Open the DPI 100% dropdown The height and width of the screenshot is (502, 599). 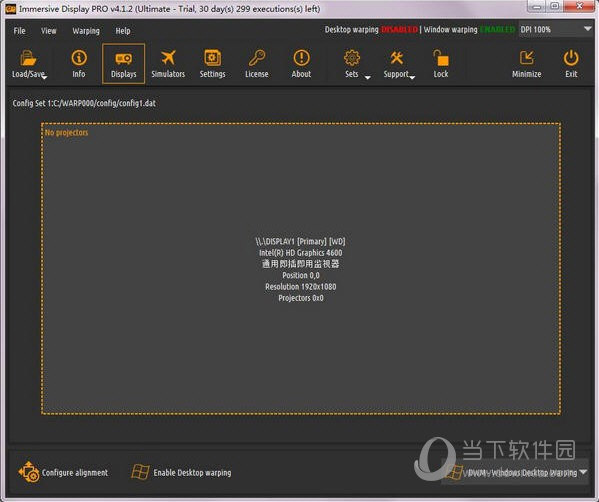(x=556, y=29)
